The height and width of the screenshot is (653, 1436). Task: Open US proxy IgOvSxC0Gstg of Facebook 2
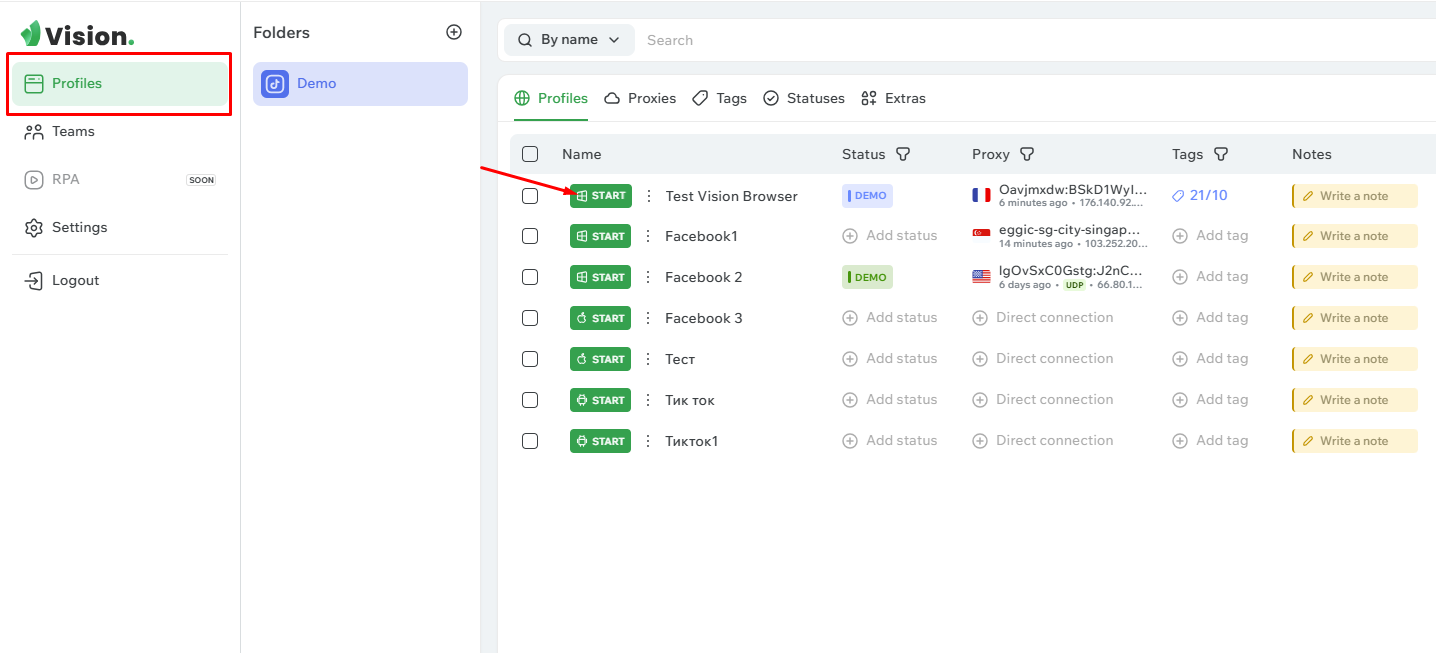[x=1060, y=277]
